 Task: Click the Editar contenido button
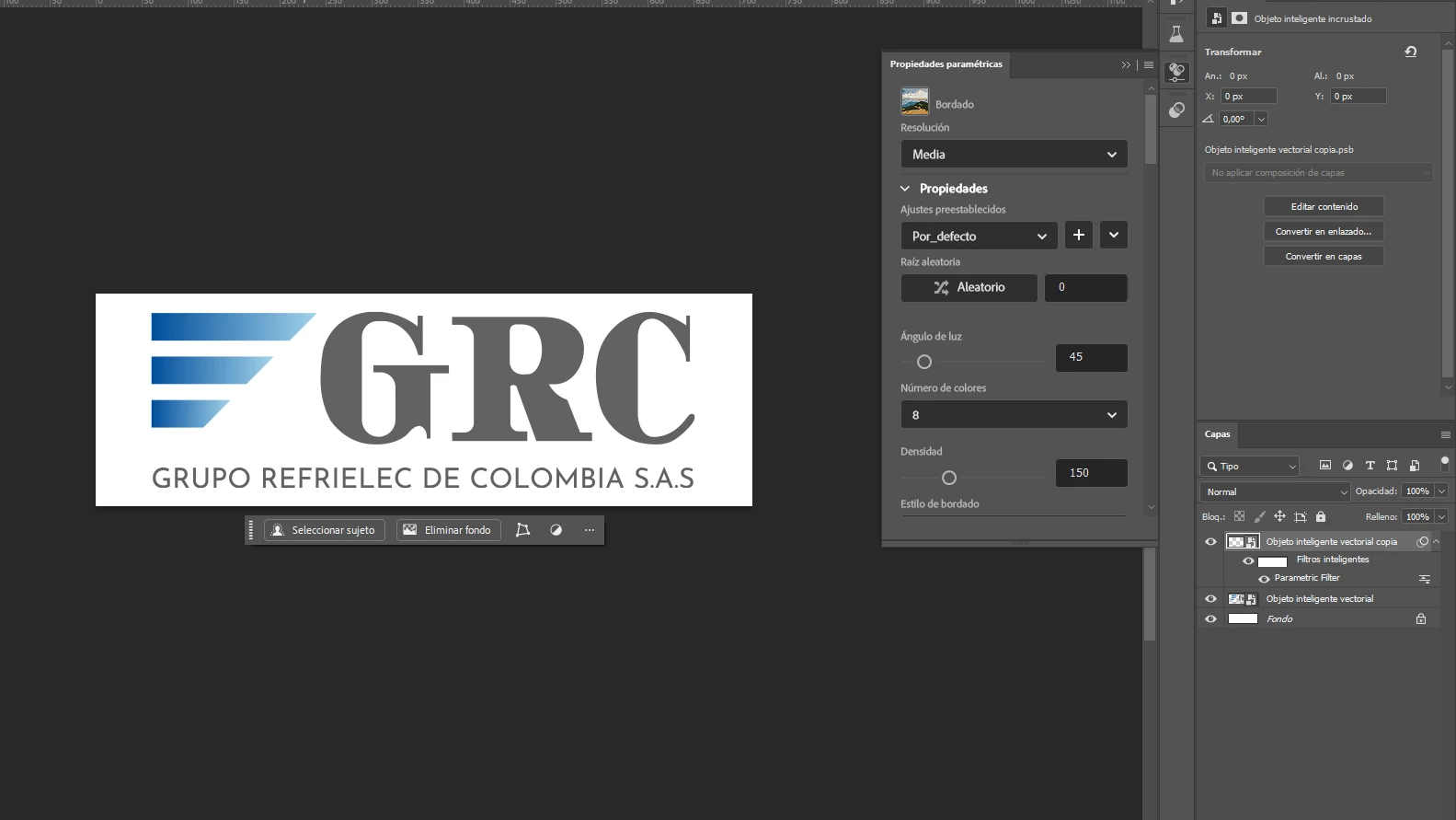pos(1324,207)
